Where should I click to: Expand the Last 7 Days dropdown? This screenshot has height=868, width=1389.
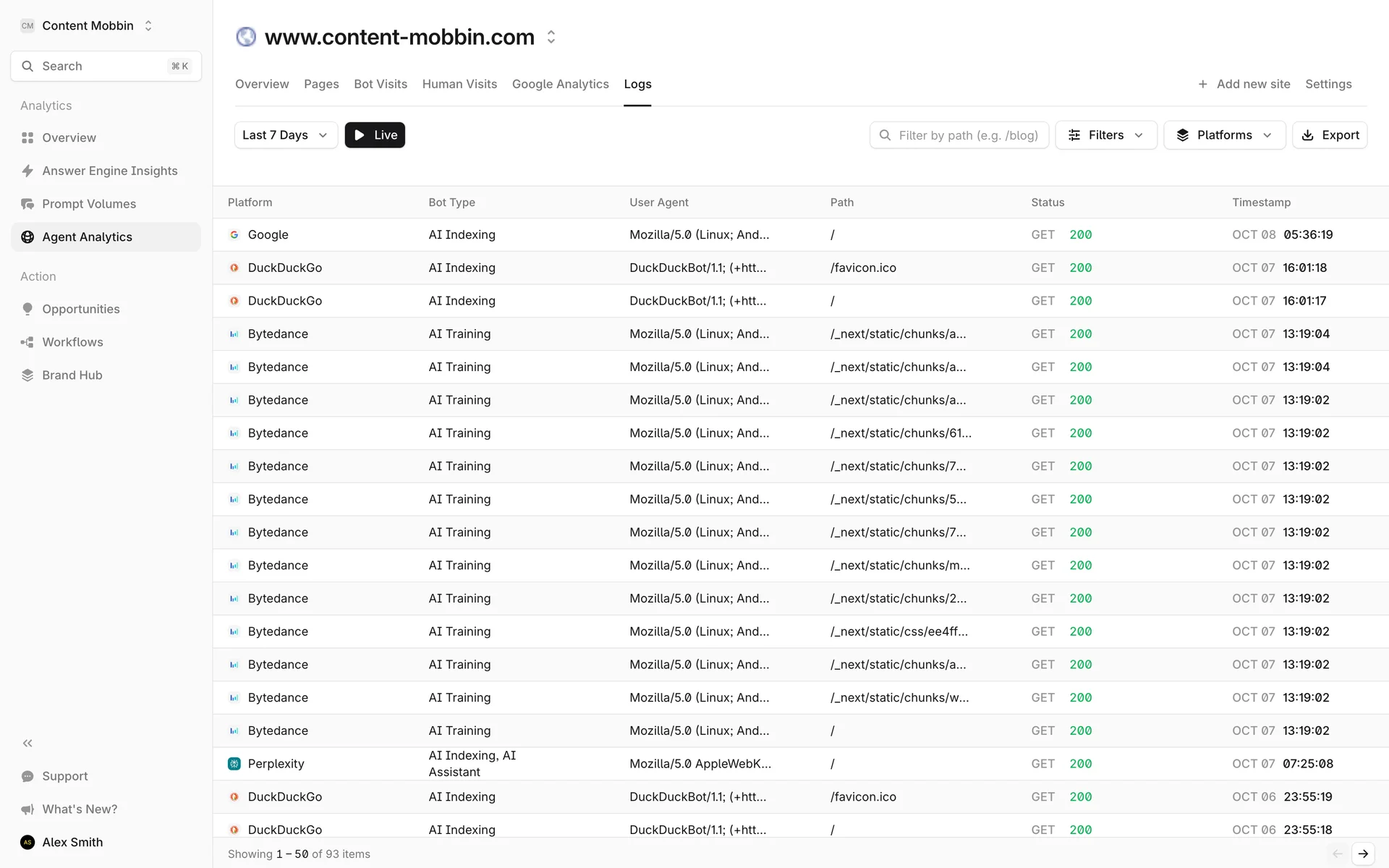click(x=286, y=135)
